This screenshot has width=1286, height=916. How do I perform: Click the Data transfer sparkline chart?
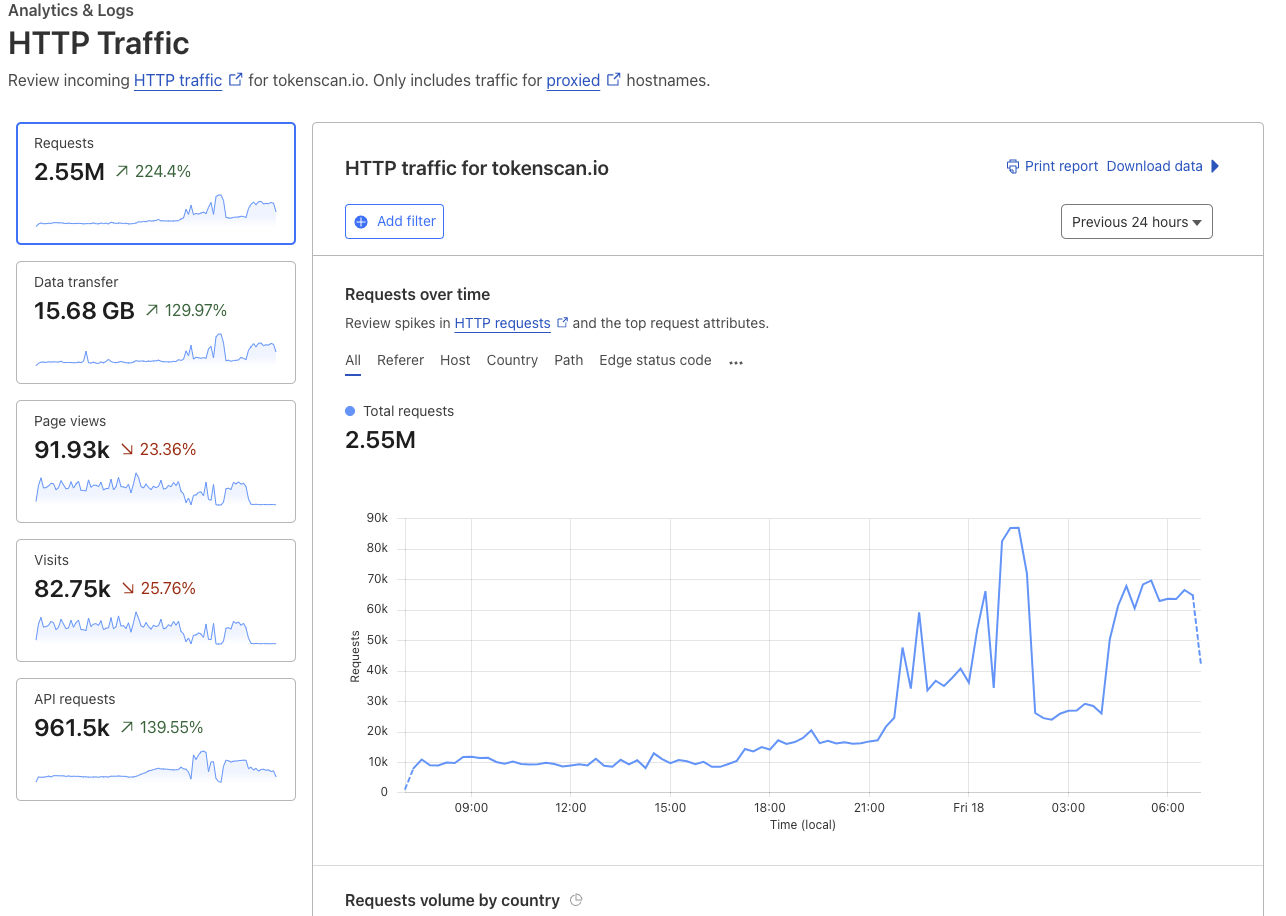[x=156, y=349]
